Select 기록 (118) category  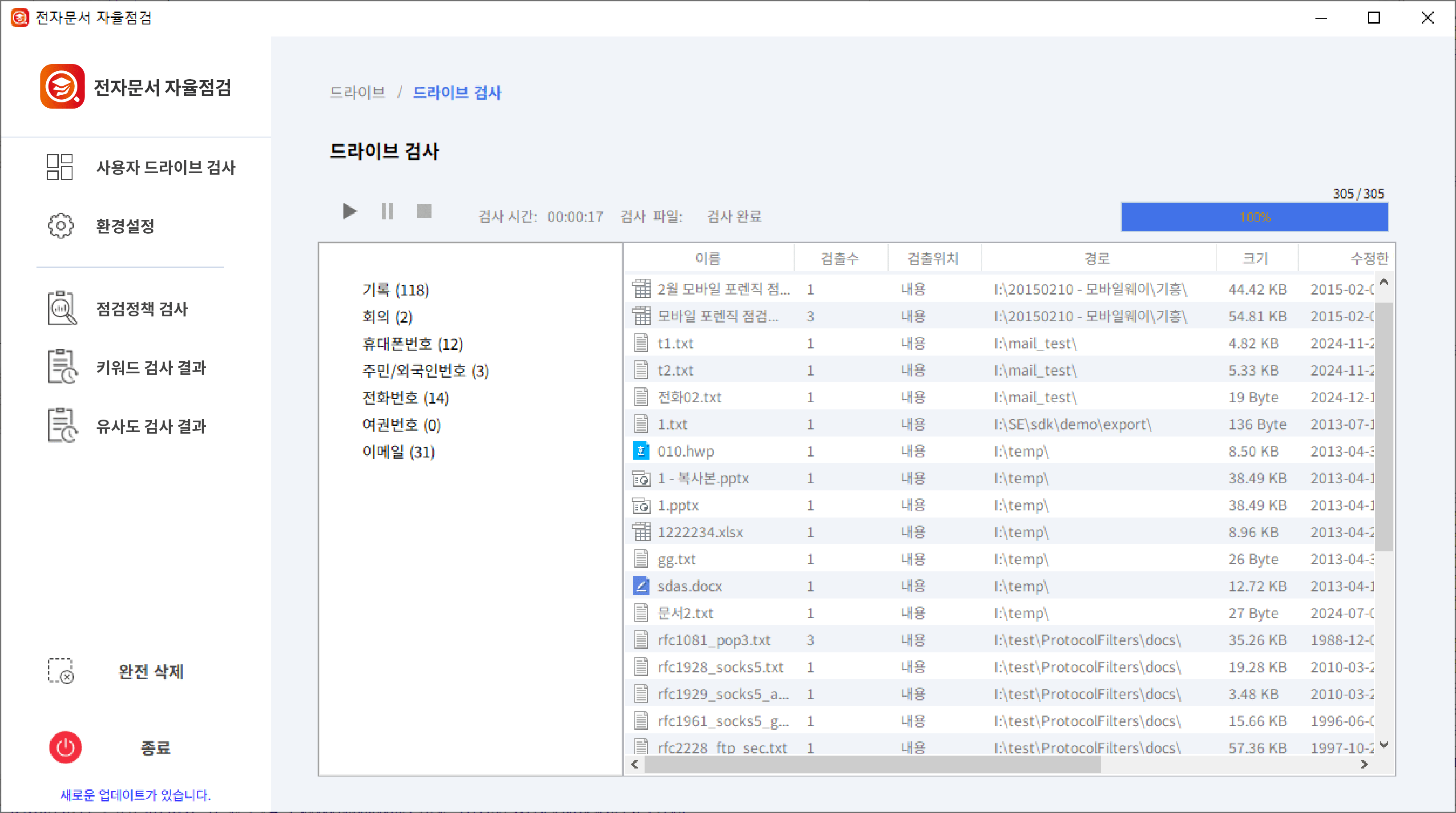coord(395,290)
